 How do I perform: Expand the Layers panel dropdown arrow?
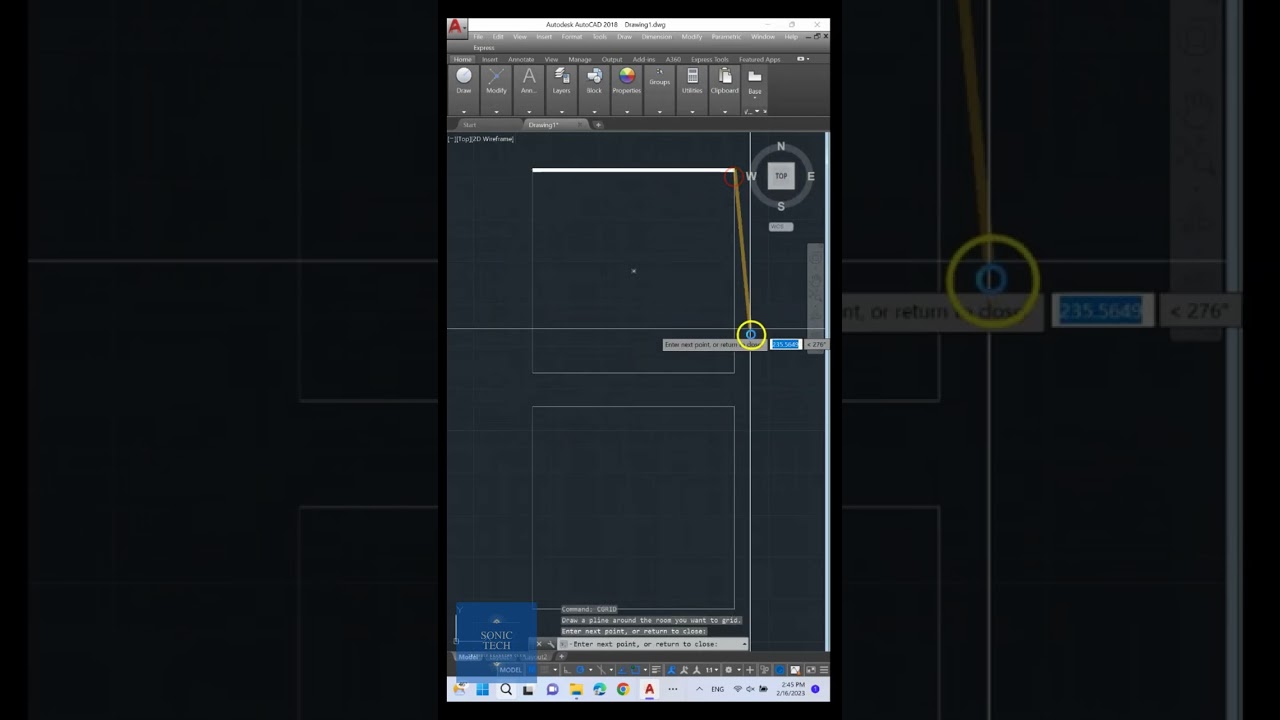[x=562, y=112]
